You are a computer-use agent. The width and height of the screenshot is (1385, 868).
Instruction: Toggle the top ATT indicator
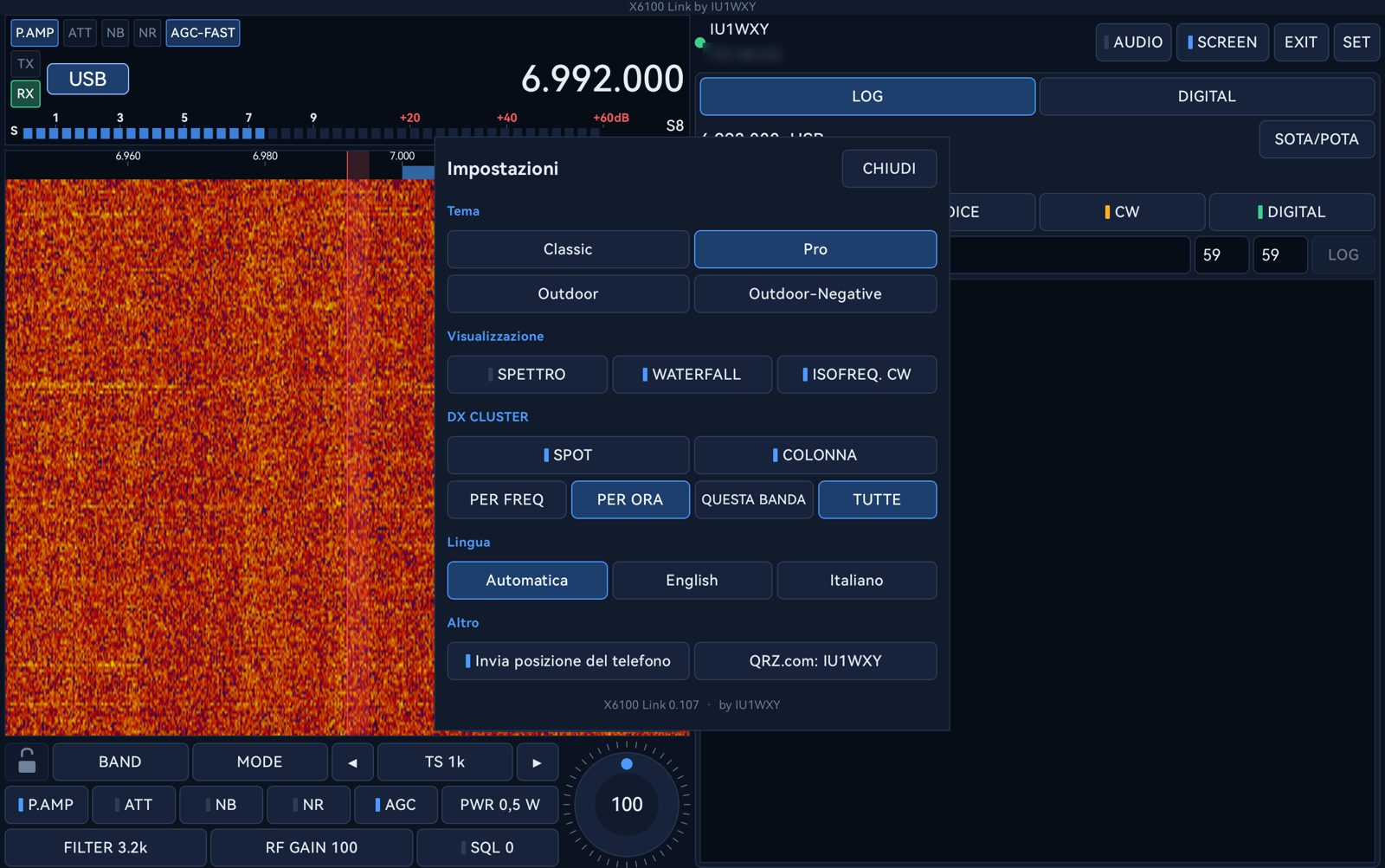click(80, 33)
